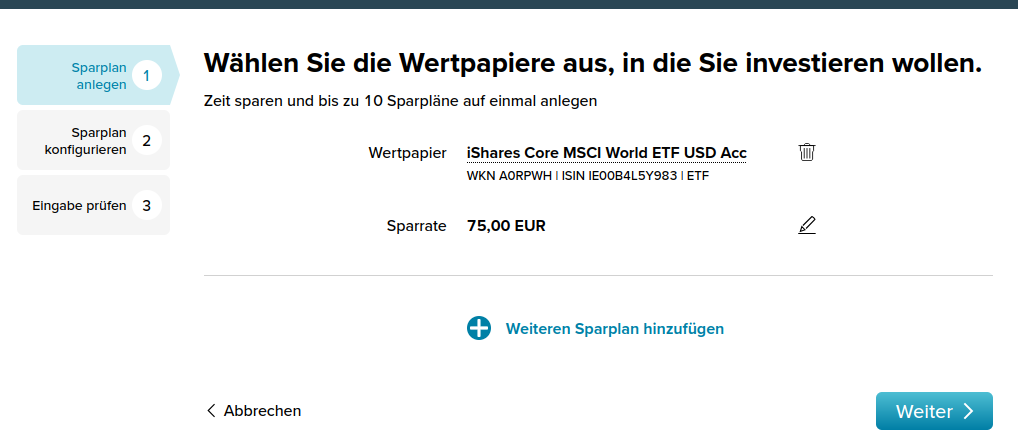The image size is (1018, 444).
Task: Open iShares Core MSCI World ETF link
Action: tap(606, 153)
